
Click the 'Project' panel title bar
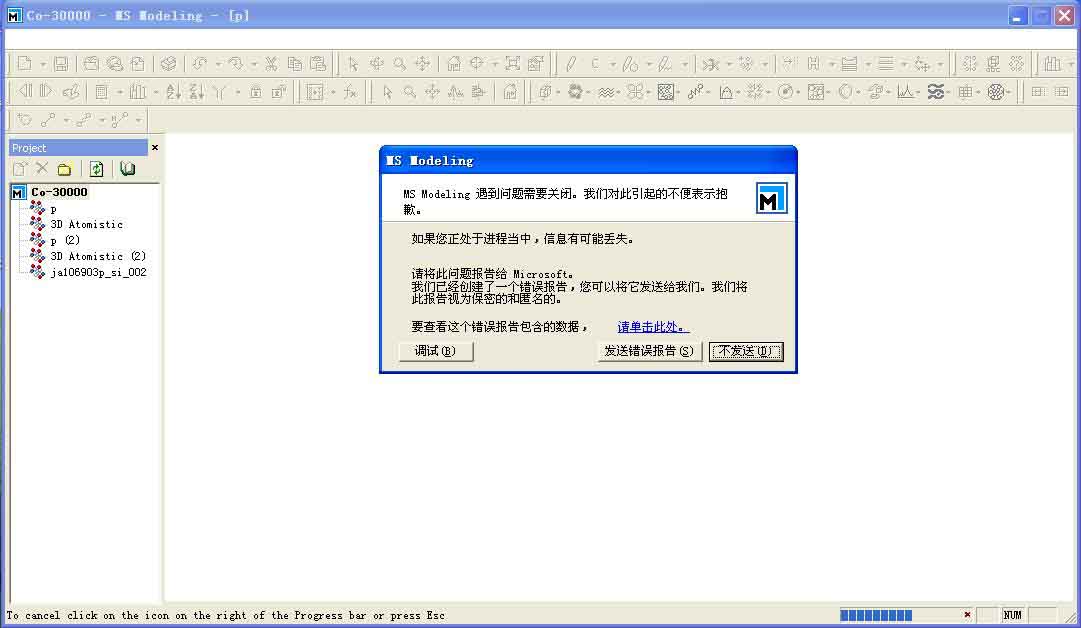[x=78, y=148]
